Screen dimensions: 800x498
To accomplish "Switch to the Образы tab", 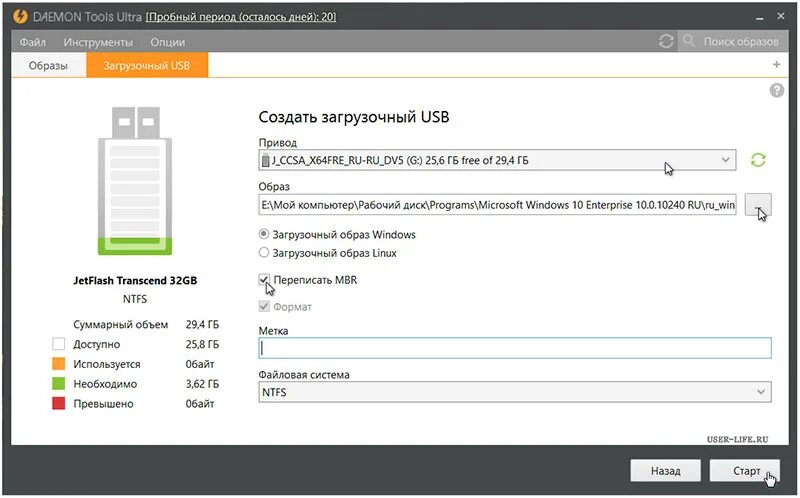I will (x=48, y=65).
